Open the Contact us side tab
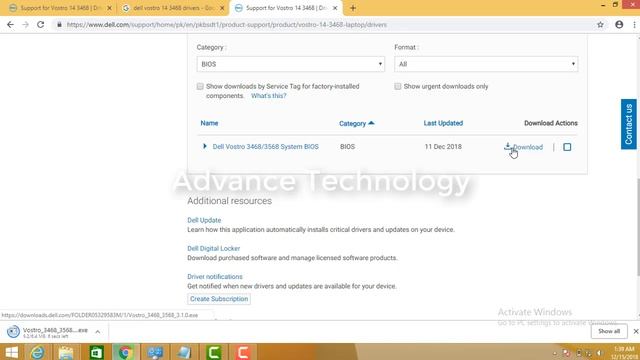Viewport: 640px width, 360px height. (629, 124)
